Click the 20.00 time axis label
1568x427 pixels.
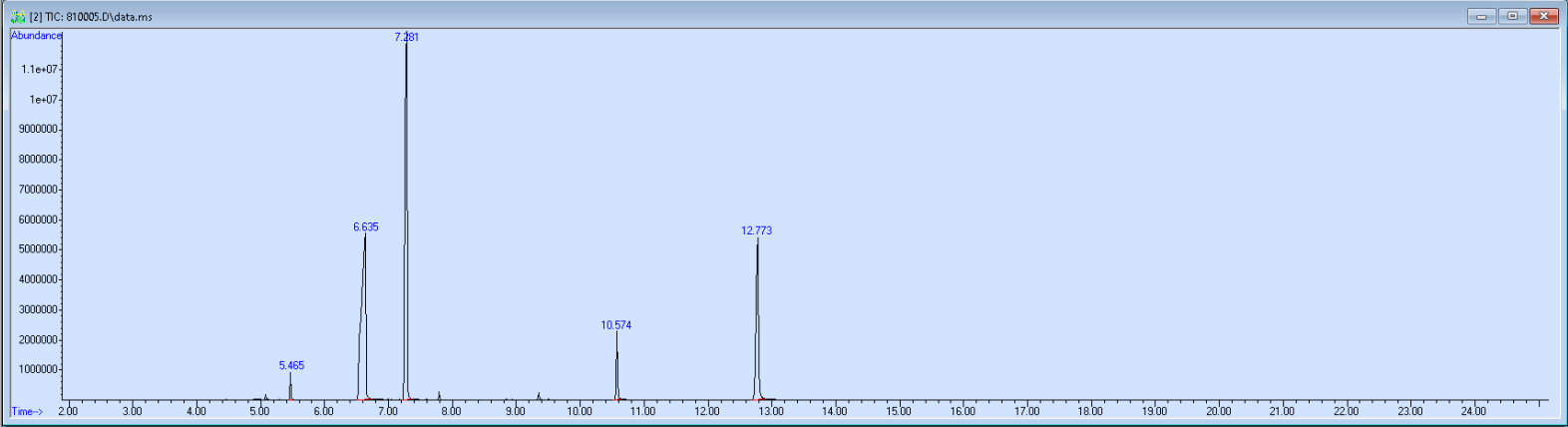tap(1218, 411)
